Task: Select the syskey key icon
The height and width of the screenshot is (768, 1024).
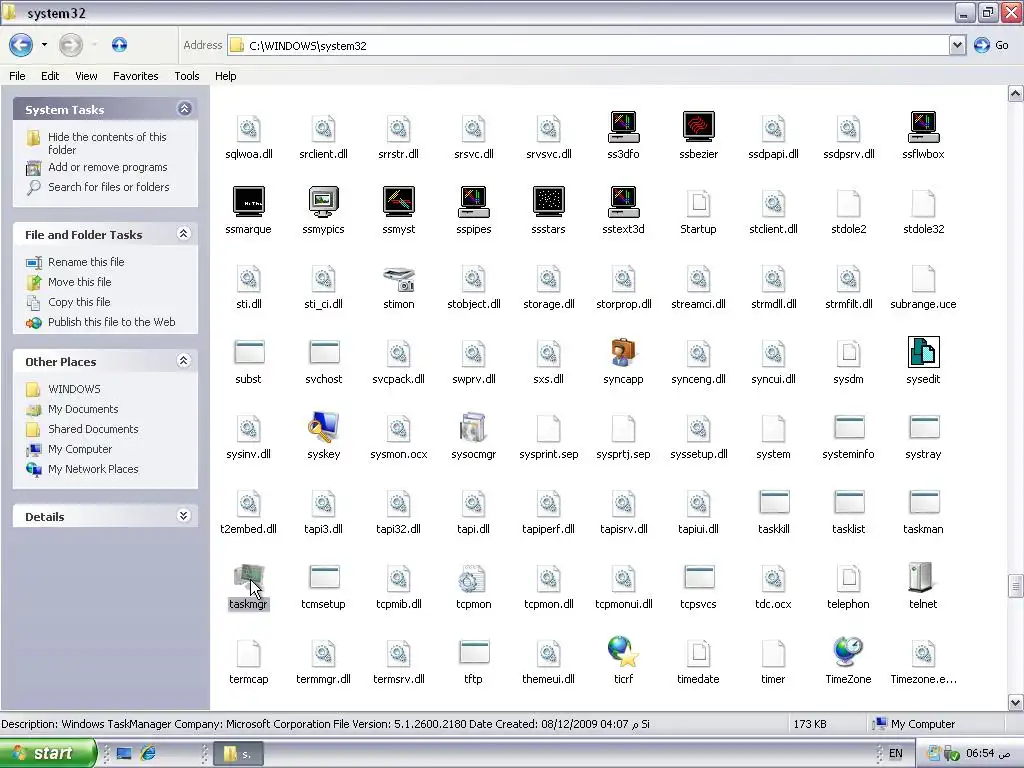Action: coord(323,428)
